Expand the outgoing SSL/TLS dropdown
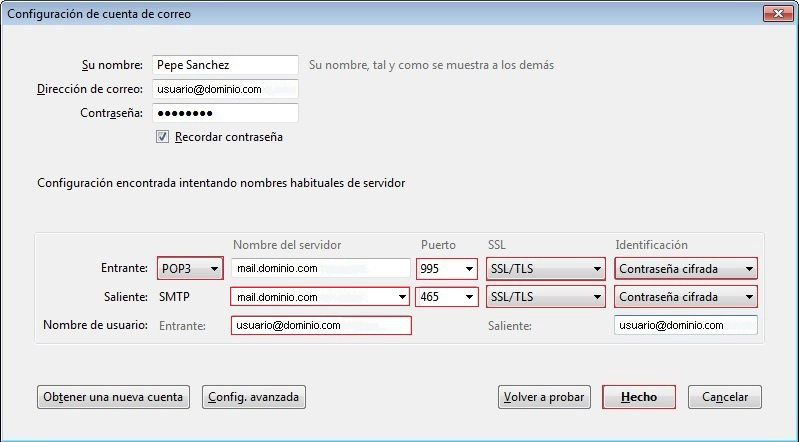The width and height of the screenshot is (799, 442). click(546, 297)
